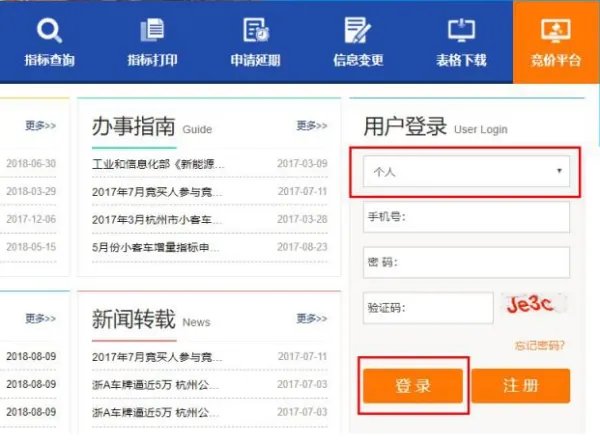This screenshot has height=444, width=600.
Task: Click the date 2017-08-23
Action: pyautogui.click(x=302, y=247)
